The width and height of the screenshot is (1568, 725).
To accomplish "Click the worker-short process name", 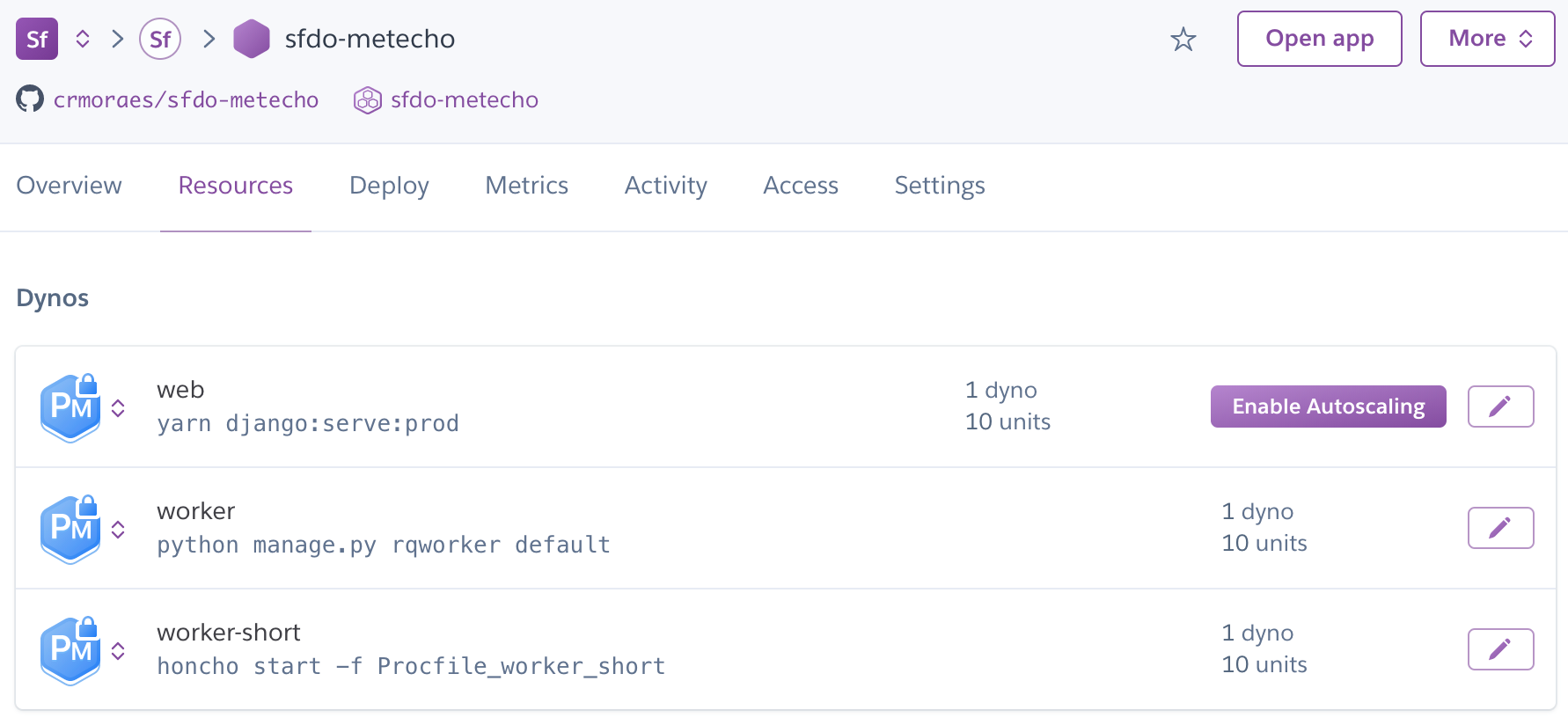I will click(229, 633).
